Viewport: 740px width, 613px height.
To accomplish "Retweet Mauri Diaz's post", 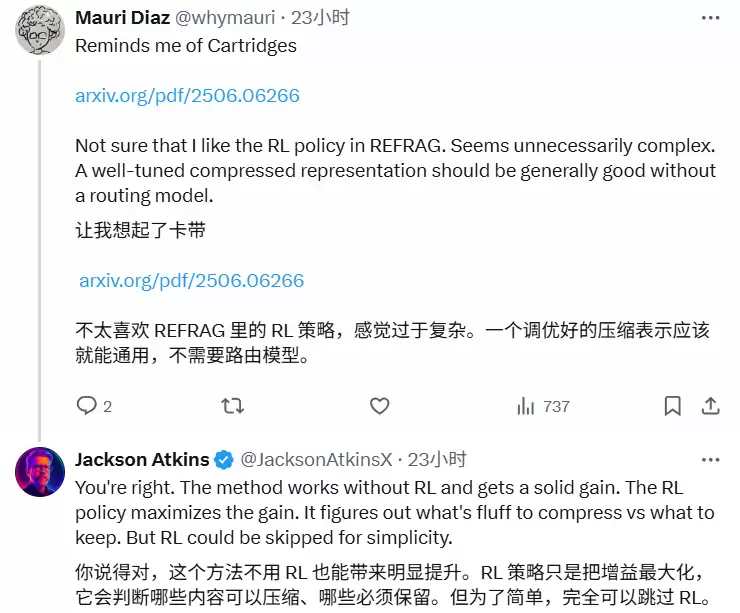I will click(231, 406).
